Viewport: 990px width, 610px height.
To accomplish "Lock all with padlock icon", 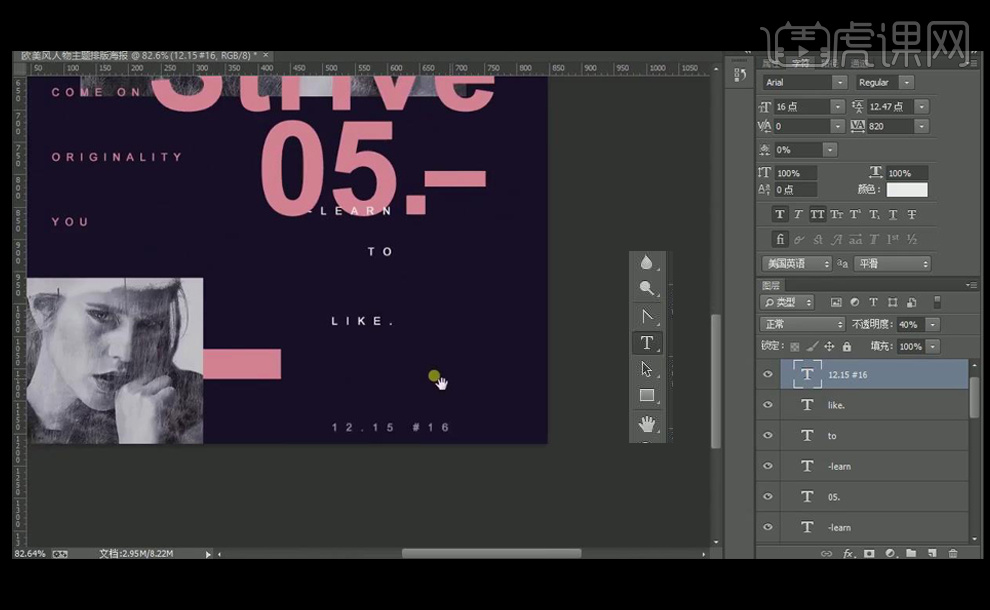I will [x=847, y=346].
